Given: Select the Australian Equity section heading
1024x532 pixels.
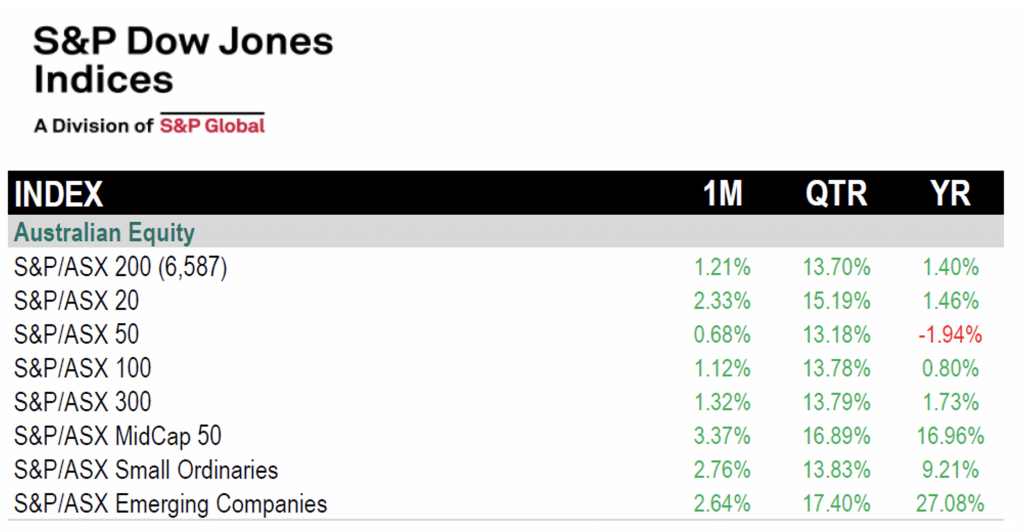Looking at the screenshot, I should tap(104, 232).
